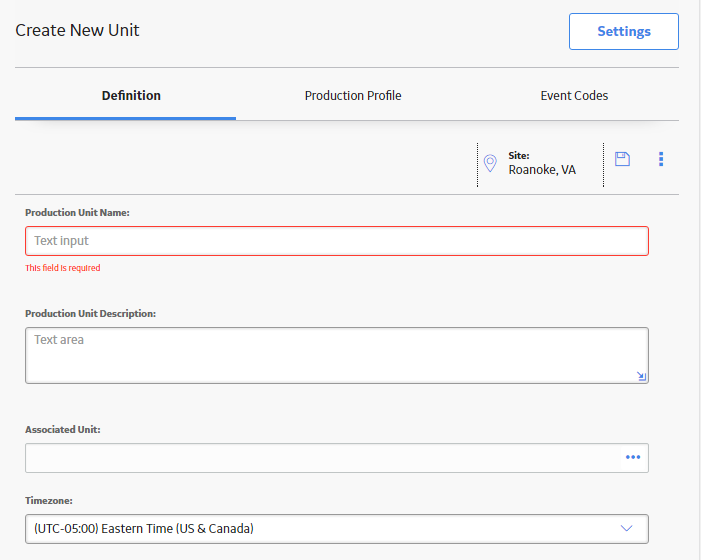
Task: Click the Associated Unit label
Action: tap(63, 429)
